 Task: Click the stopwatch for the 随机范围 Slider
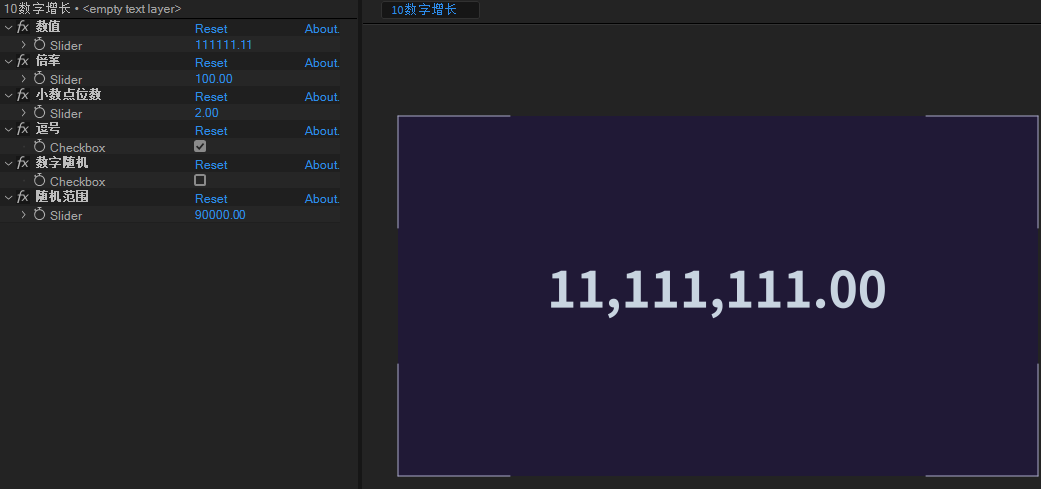[39, 214]
